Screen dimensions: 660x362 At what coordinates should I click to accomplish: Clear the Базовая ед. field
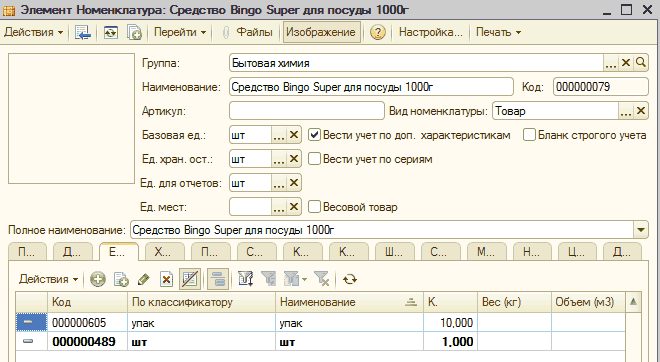pyautogui.click(x=293, y=135)
